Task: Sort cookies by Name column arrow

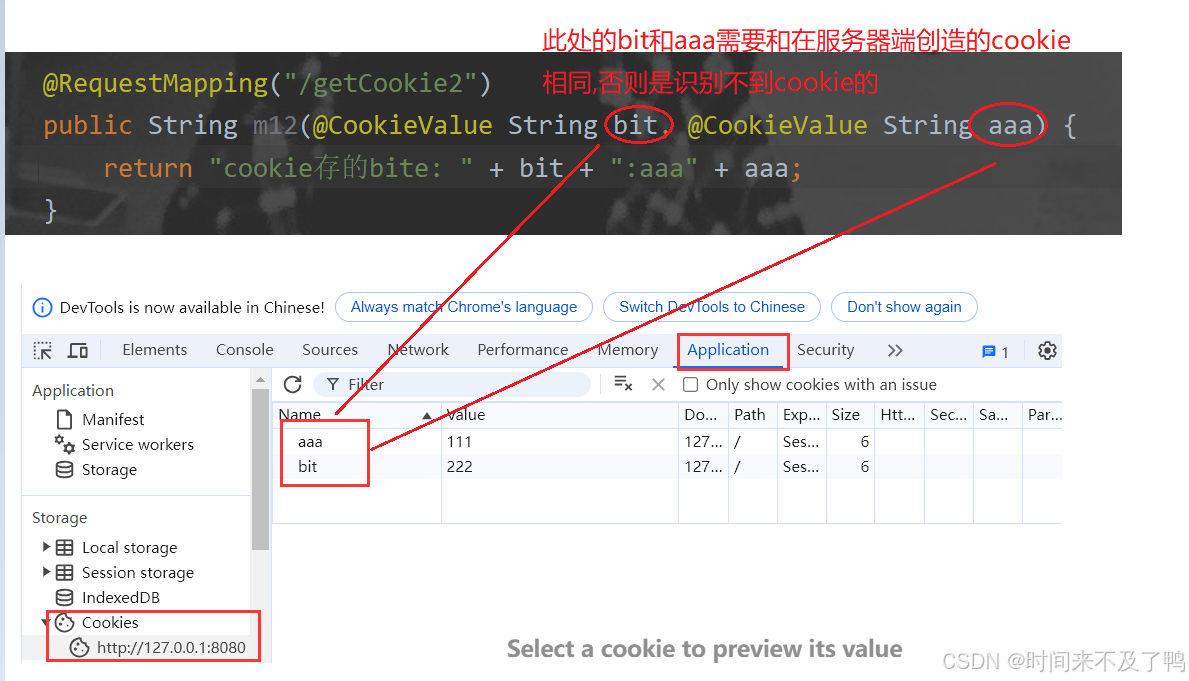Action: [427, 416]
